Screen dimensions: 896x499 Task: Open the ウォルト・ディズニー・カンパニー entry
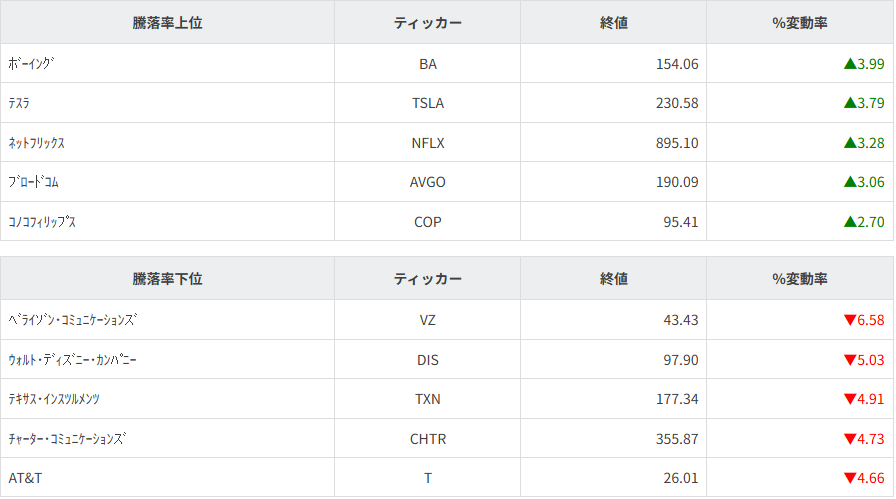point(72,360)
